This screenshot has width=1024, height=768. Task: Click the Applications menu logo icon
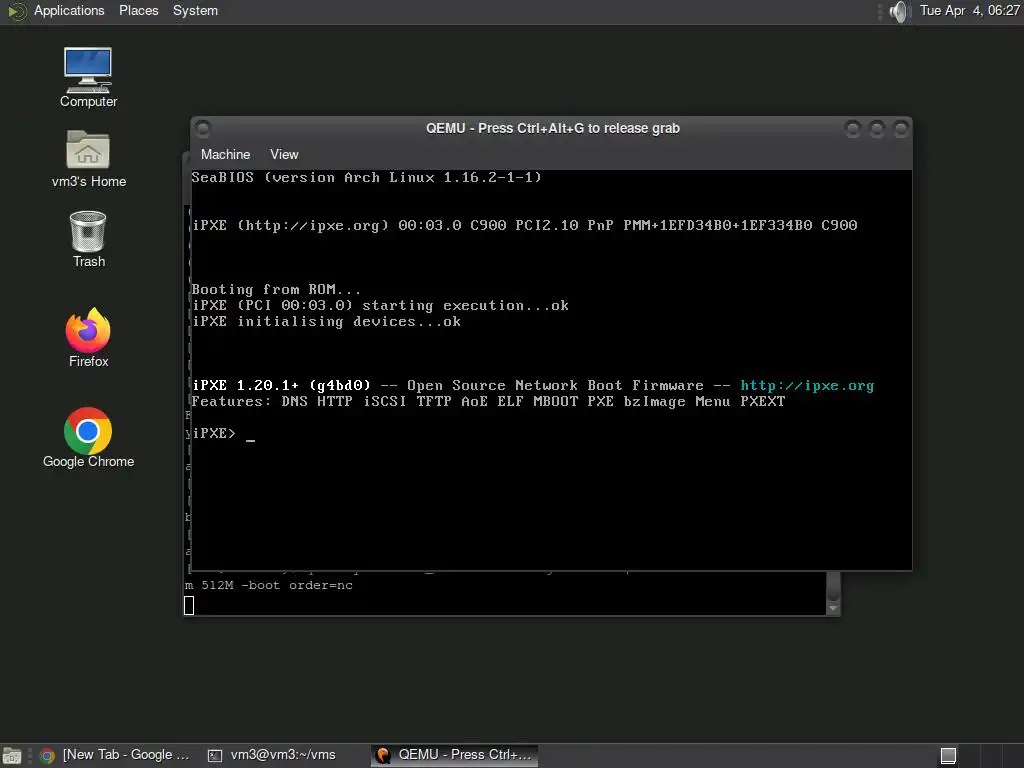16,11
